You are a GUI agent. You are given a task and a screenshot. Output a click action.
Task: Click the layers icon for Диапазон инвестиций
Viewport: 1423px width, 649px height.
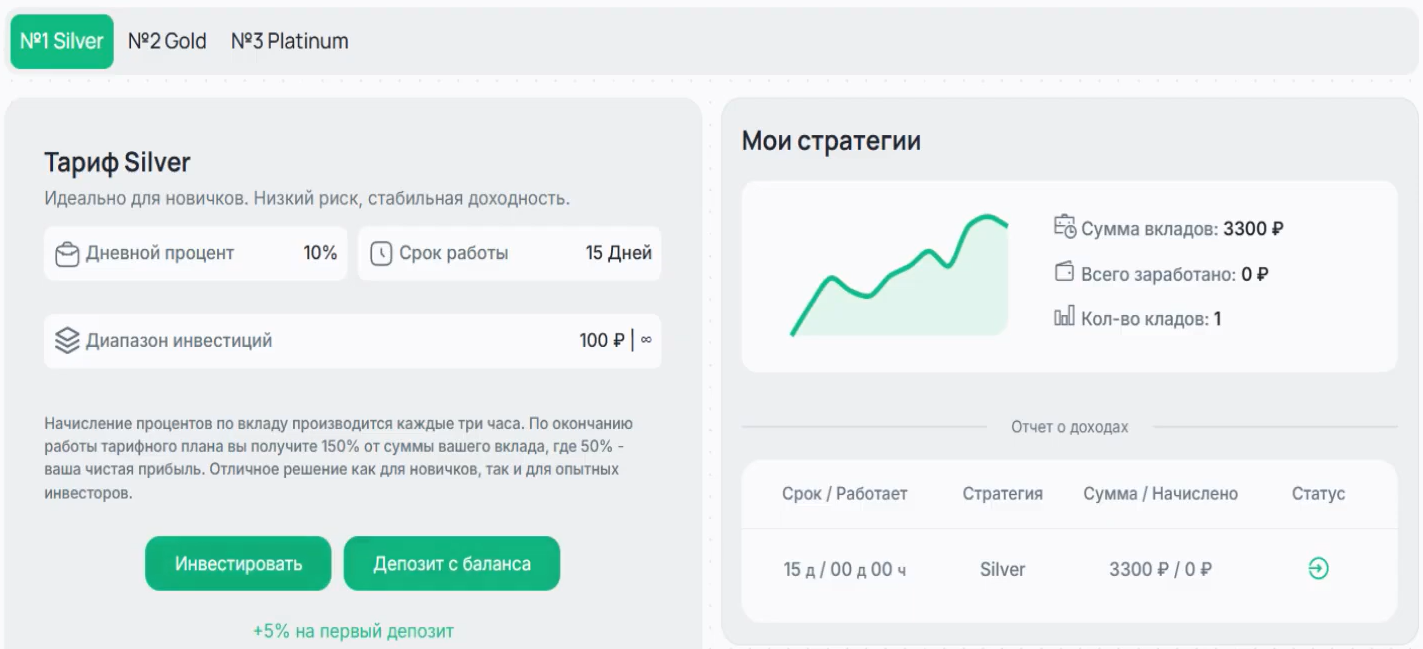(67, 341)
